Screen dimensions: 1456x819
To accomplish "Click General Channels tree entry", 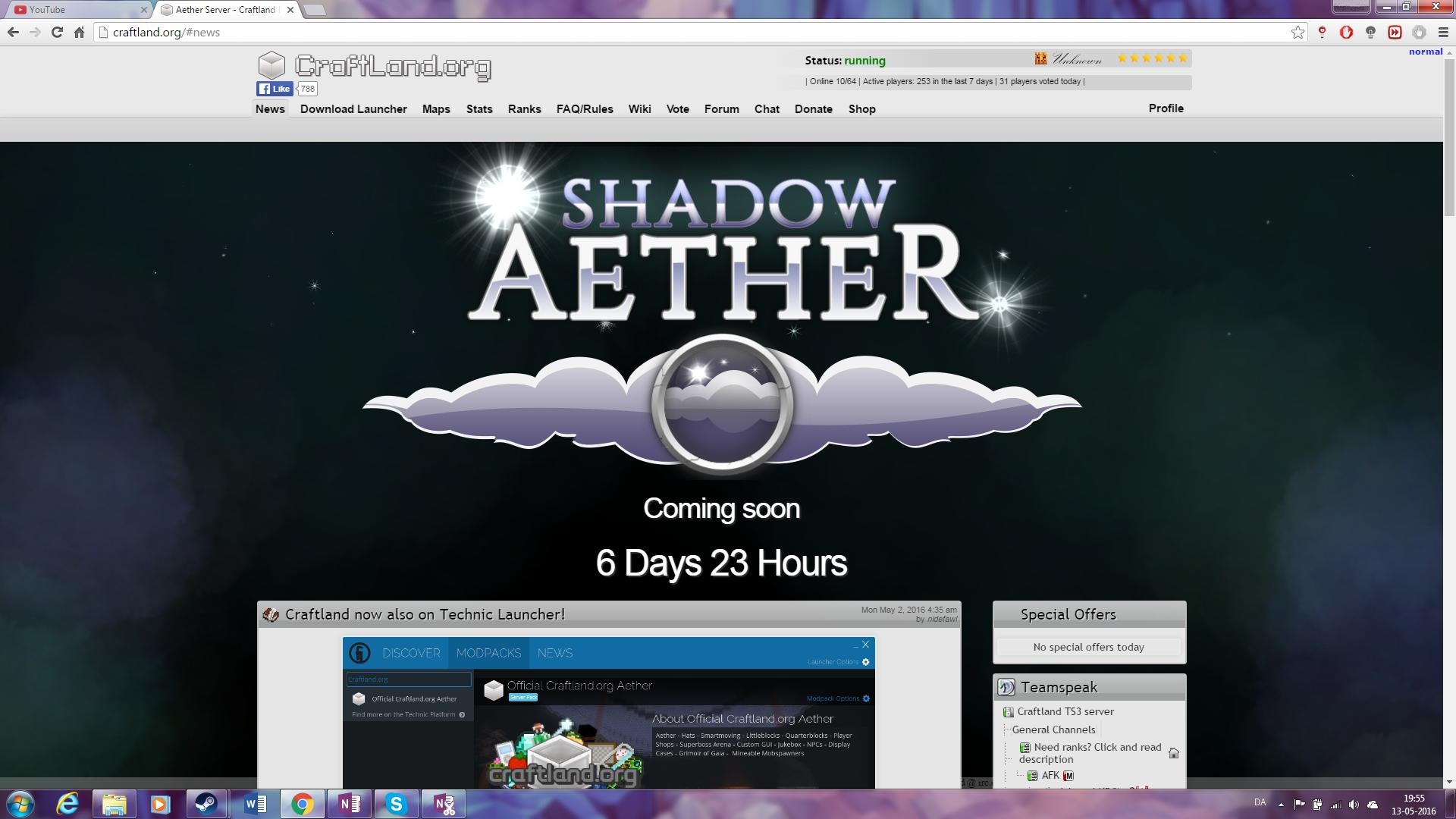I will [1053, 730].
